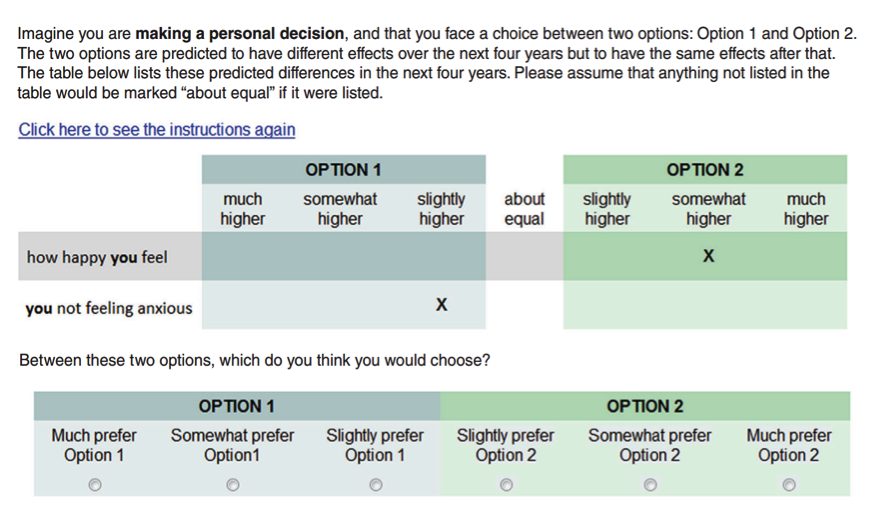Click the OPTION 1 header of comparison table

[343, 169]
